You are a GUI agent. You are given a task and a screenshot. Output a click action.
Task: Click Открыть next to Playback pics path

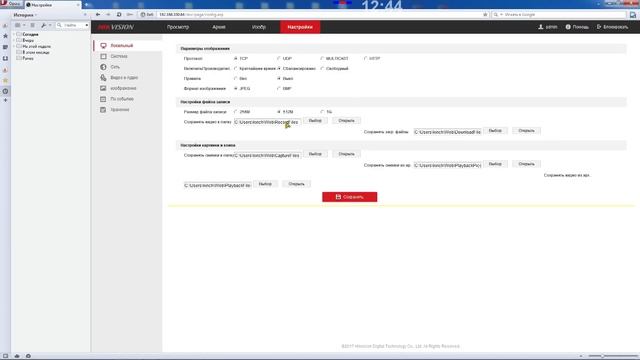pyautogui.click(x=527, y=164)
